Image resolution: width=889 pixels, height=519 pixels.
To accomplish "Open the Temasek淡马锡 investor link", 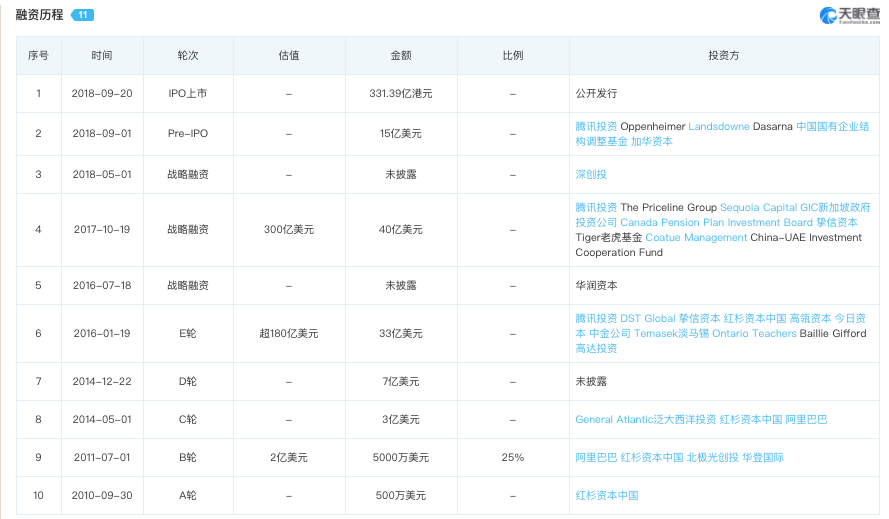I will (671, 333).
